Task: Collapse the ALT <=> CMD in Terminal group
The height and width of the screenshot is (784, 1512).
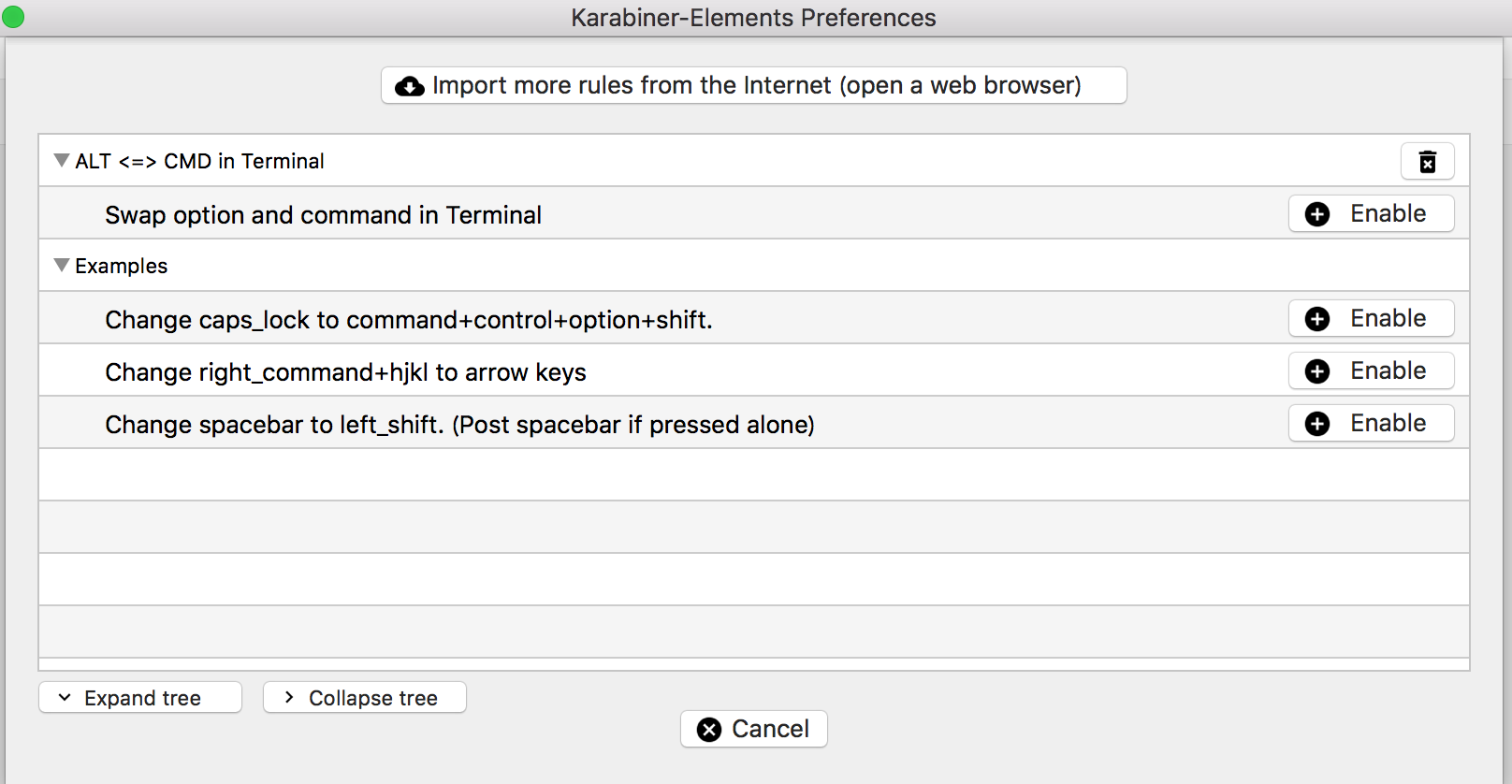Action: [61, 160]
